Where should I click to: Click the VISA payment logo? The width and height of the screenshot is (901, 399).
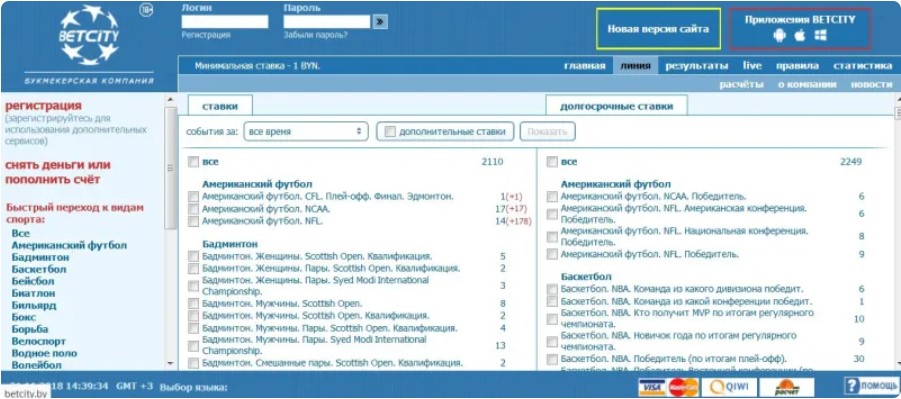[x=652, y=388]
